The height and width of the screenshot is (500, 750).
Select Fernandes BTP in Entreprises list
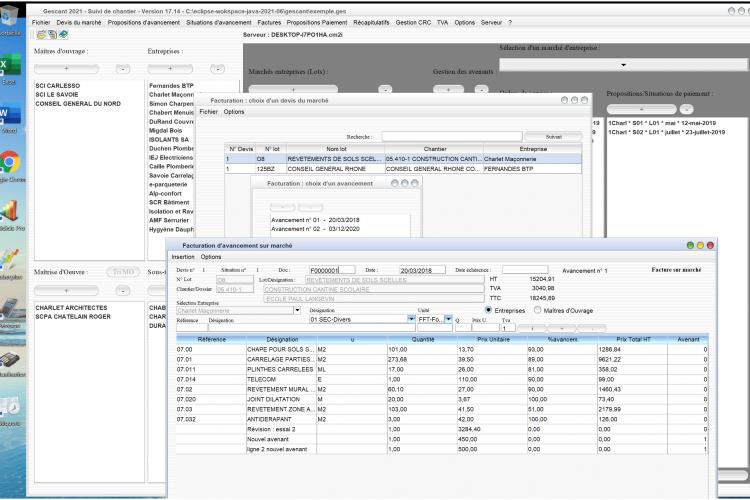click(x=171, y=86)
